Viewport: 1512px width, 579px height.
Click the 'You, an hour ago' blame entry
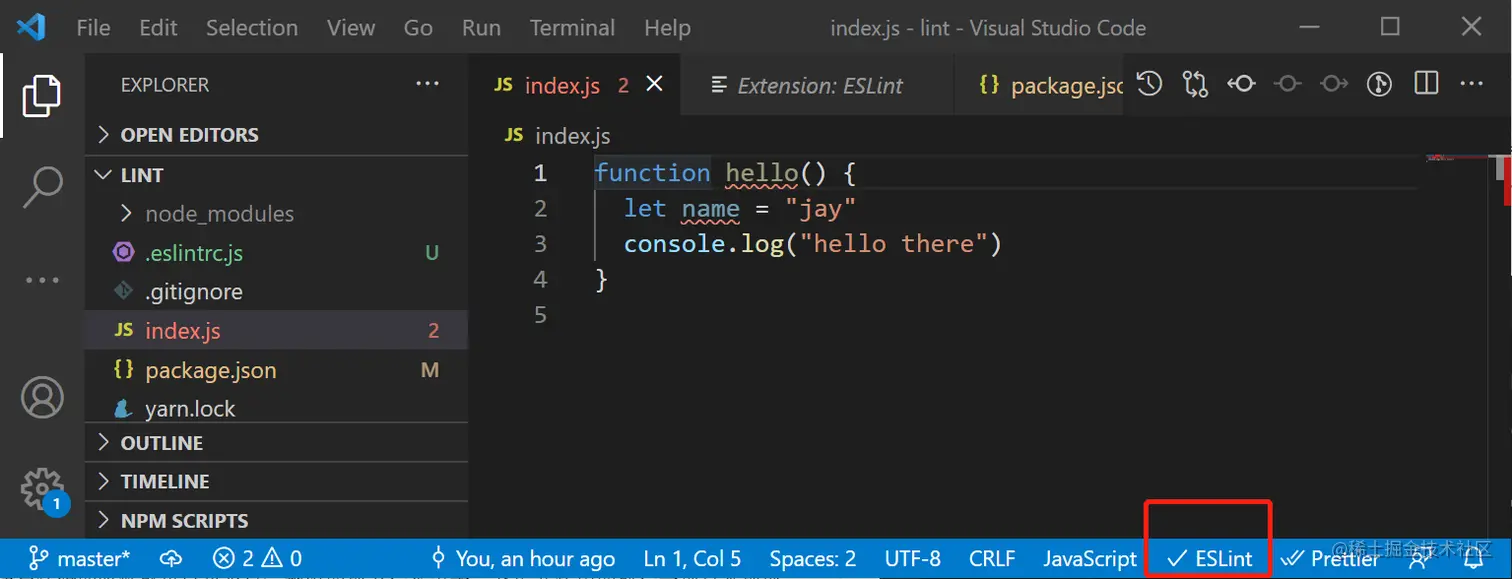(523, 559)
